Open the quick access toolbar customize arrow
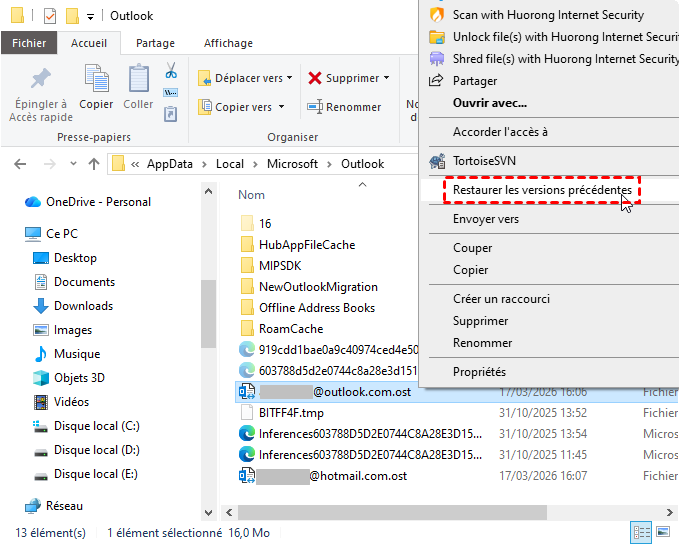This screenshot has width=679, height=545. (90, 17)
